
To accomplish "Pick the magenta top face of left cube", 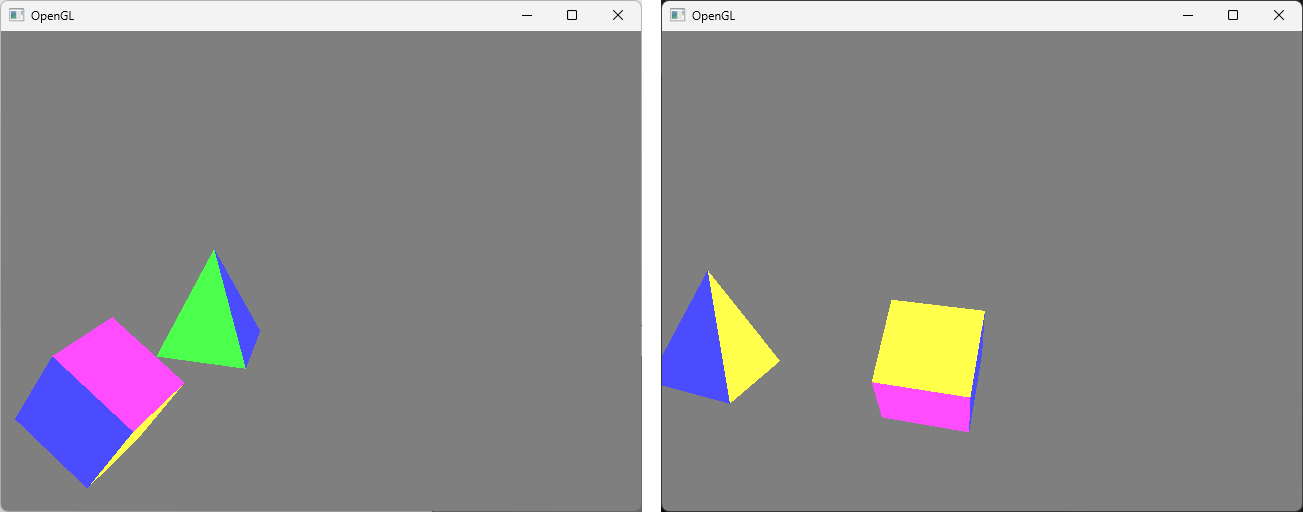I will 120,372.
